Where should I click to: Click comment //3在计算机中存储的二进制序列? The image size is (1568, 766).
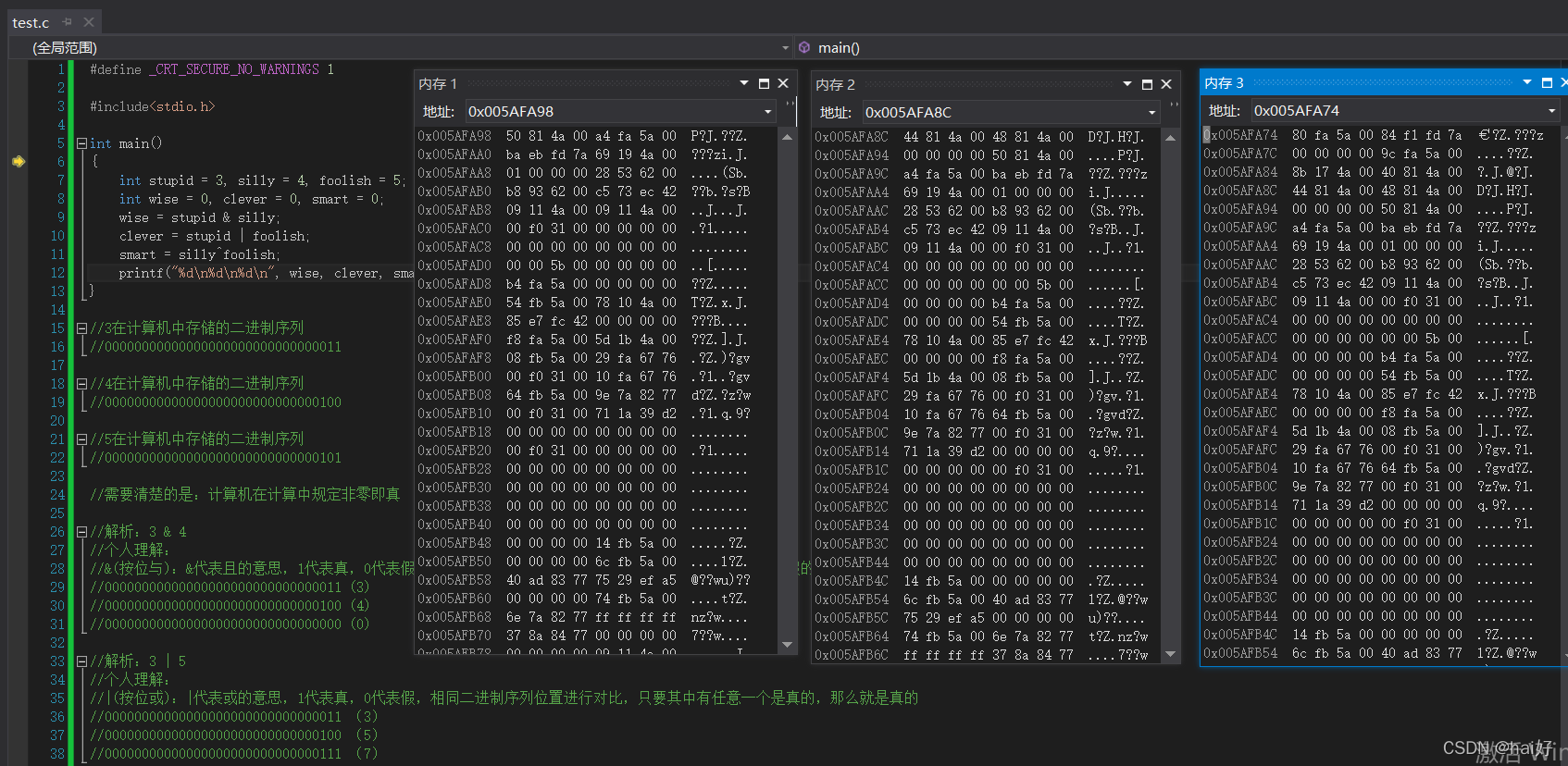point(197,328)
